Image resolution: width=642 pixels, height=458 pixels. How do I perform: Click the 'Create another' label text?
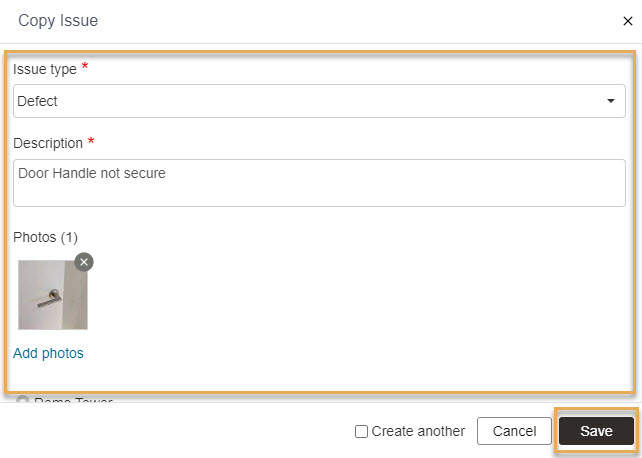(418, 431)
